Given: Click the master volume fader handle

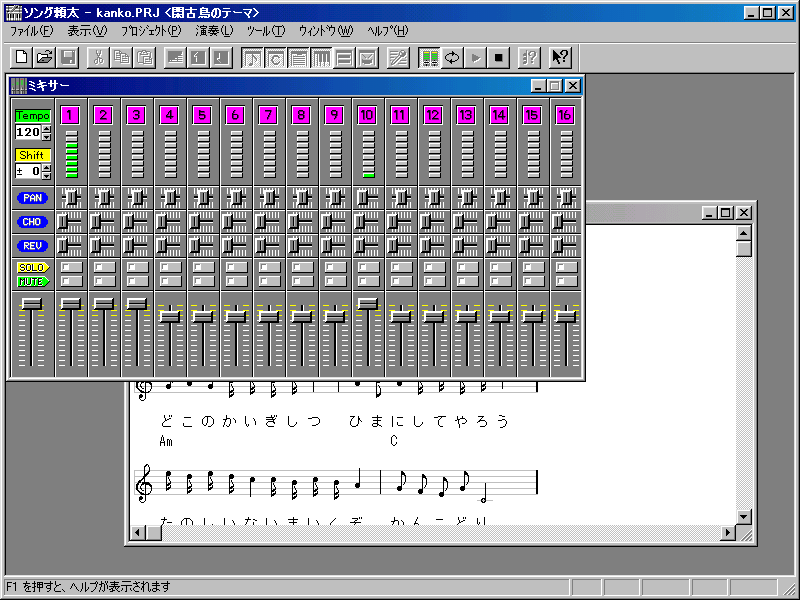Looking at the screenshot, I should click(x=32, y=304).
